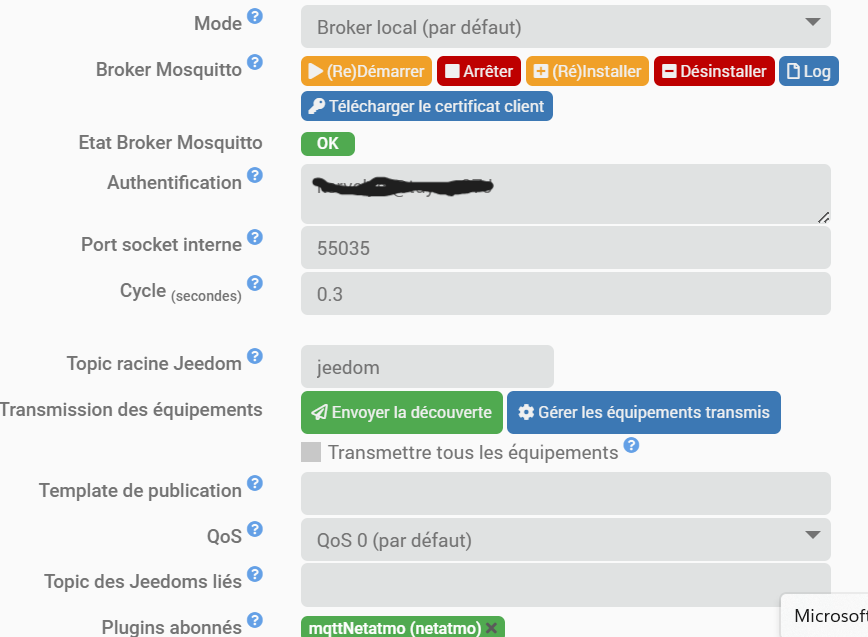Click the Microsoft popup at bottom right
The width and height of the screenshot is (868, 637).
point(825,615)
